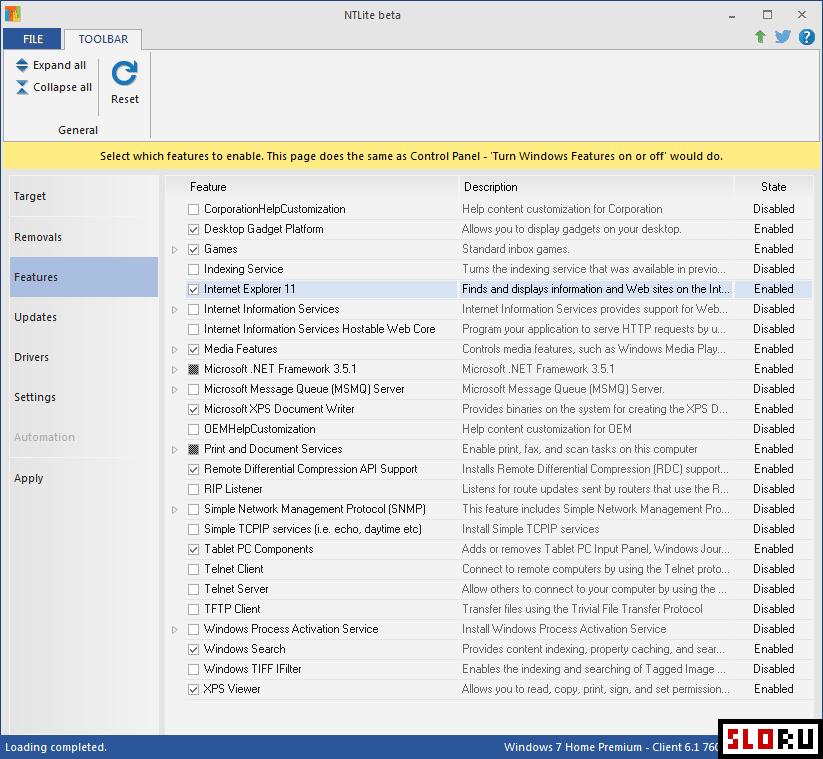Uncheck Internet Explorer 11

click(194, 289)
